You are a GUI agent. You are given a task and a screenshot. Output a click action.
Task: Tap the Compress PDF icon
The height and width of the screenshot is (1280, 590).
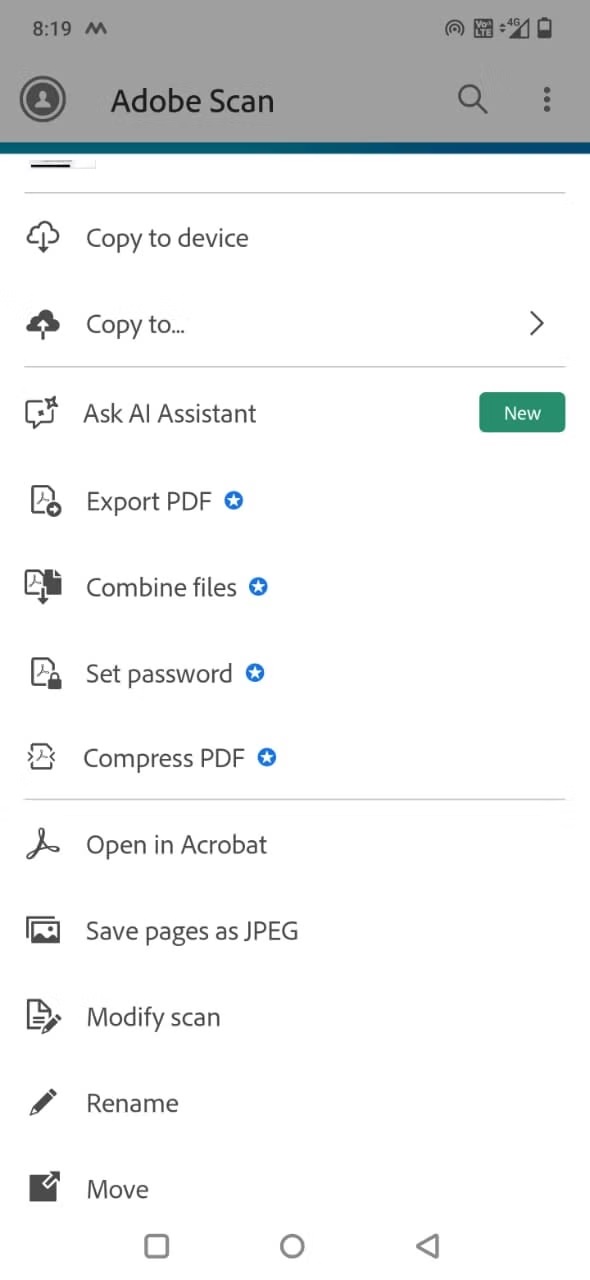point(42,759)
